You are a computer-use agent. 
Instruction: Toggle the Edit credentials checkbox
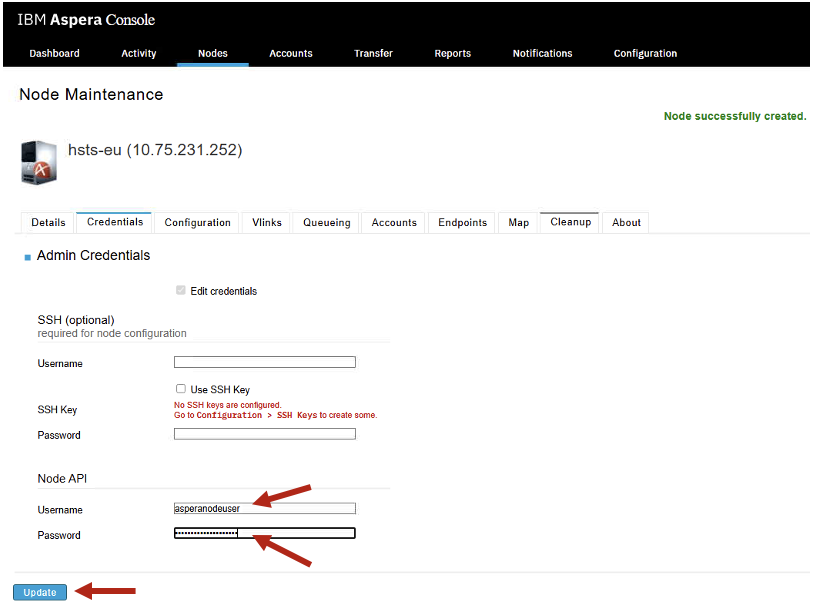coord(181,290)
